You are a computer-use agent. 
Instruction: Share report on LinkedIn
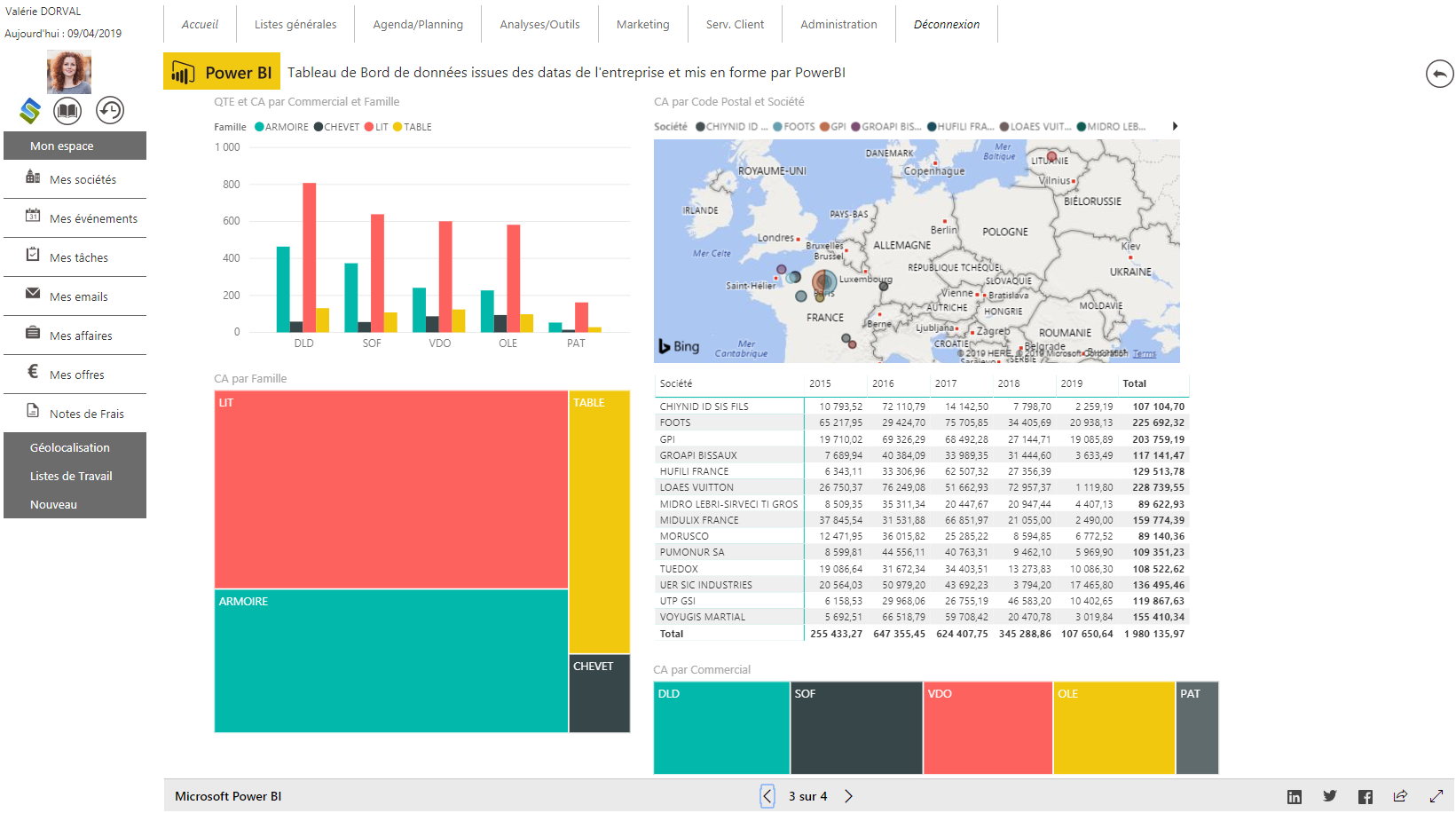[x=1295, y=797]
